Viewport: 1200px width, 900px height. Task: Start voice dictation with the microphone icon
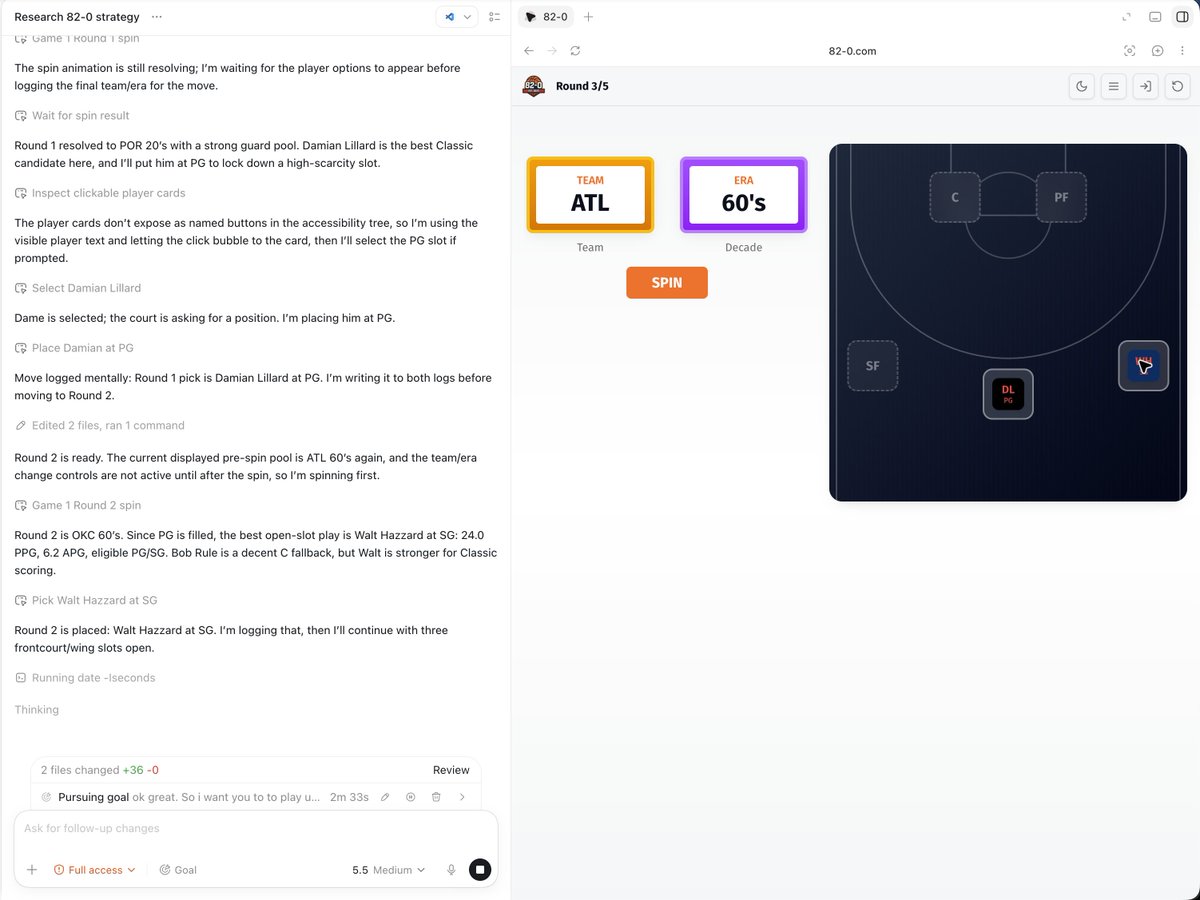[x=452, y=870]
